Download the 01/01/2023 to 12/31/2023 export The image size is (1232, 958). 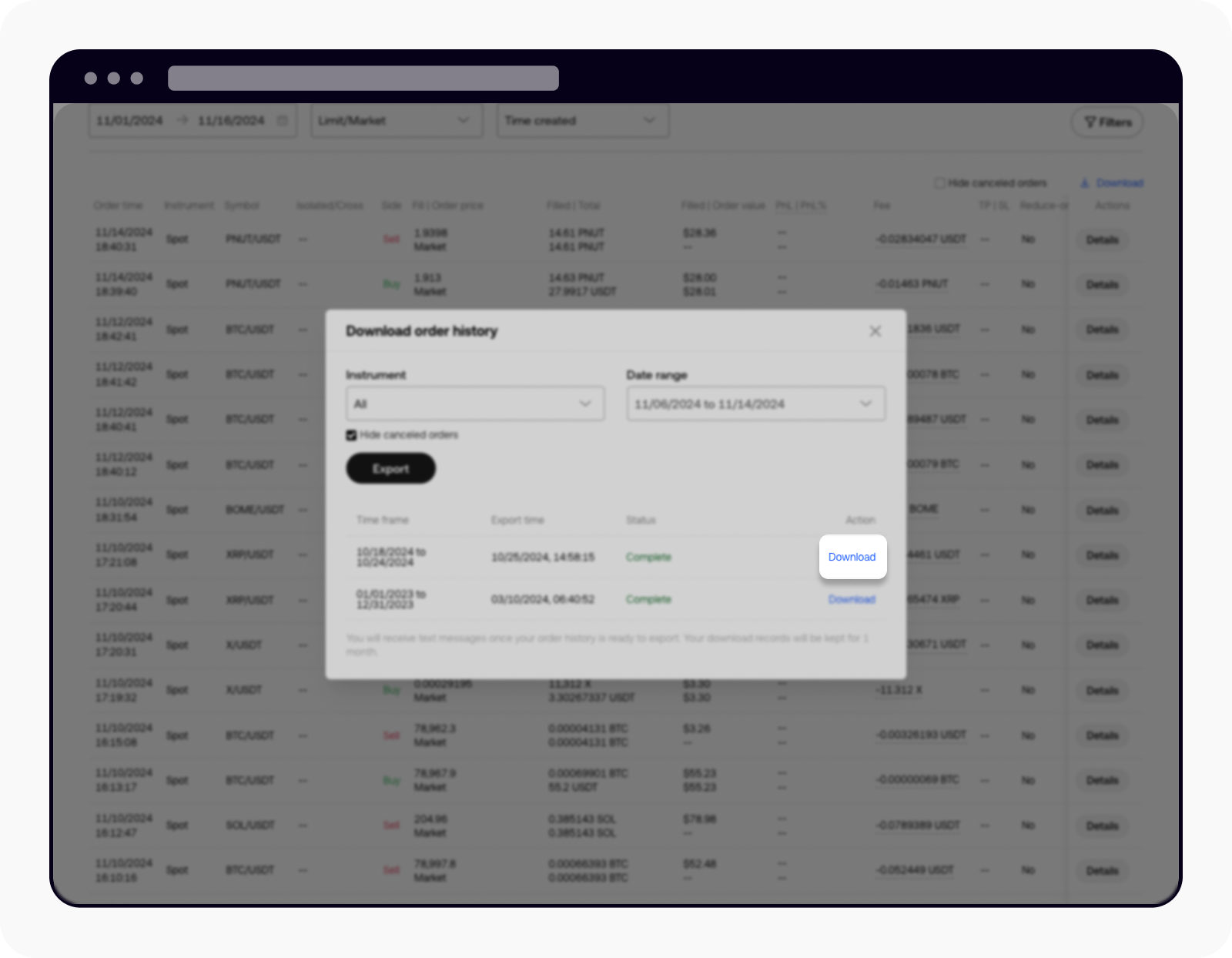click(x=852, y=599)
